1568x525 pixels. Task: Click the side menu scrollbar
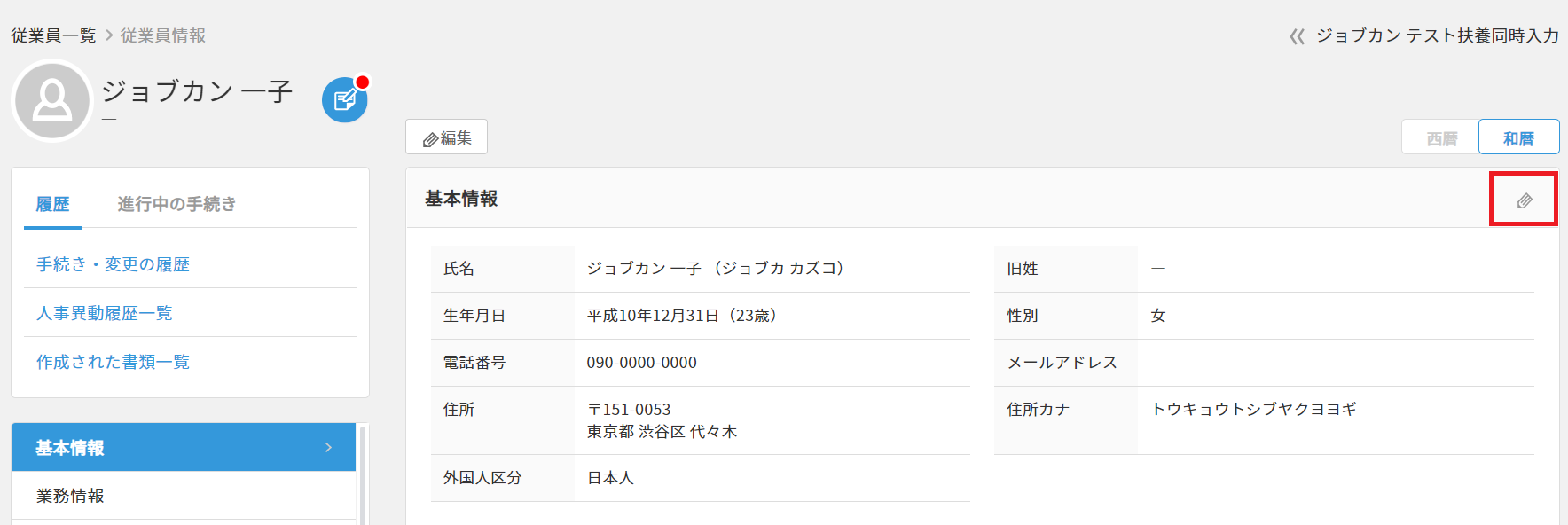tap(363, 474)
